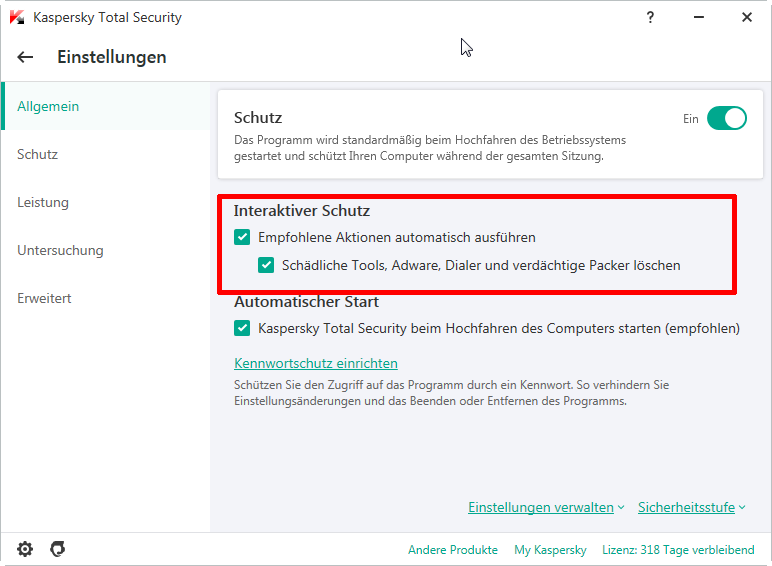This screenshot has width=772, height=566.
Task: Click the description starting Das Programm wird standardmäßig
Action: (x=430, y=148)
